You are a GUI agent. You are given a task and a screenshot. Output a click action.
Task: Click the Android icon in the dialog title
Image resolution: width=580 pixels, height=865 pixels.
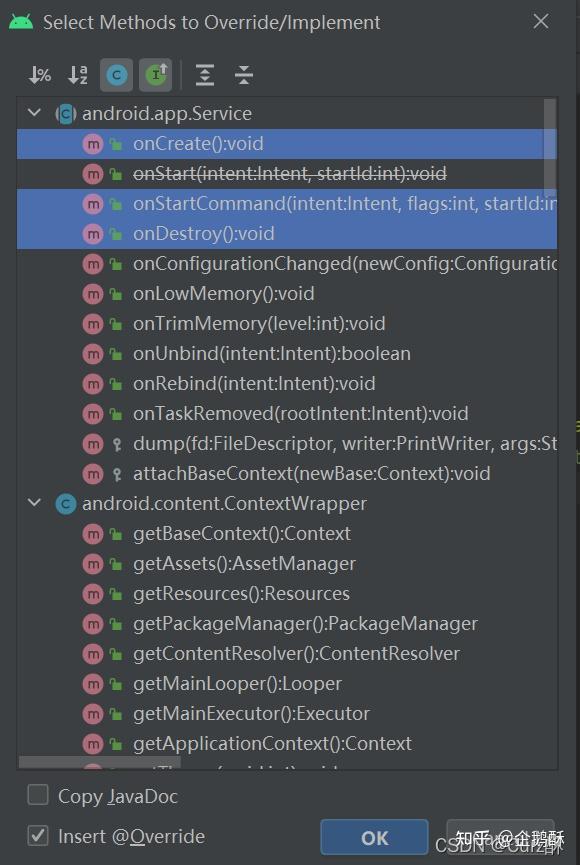tap(22, 21)
